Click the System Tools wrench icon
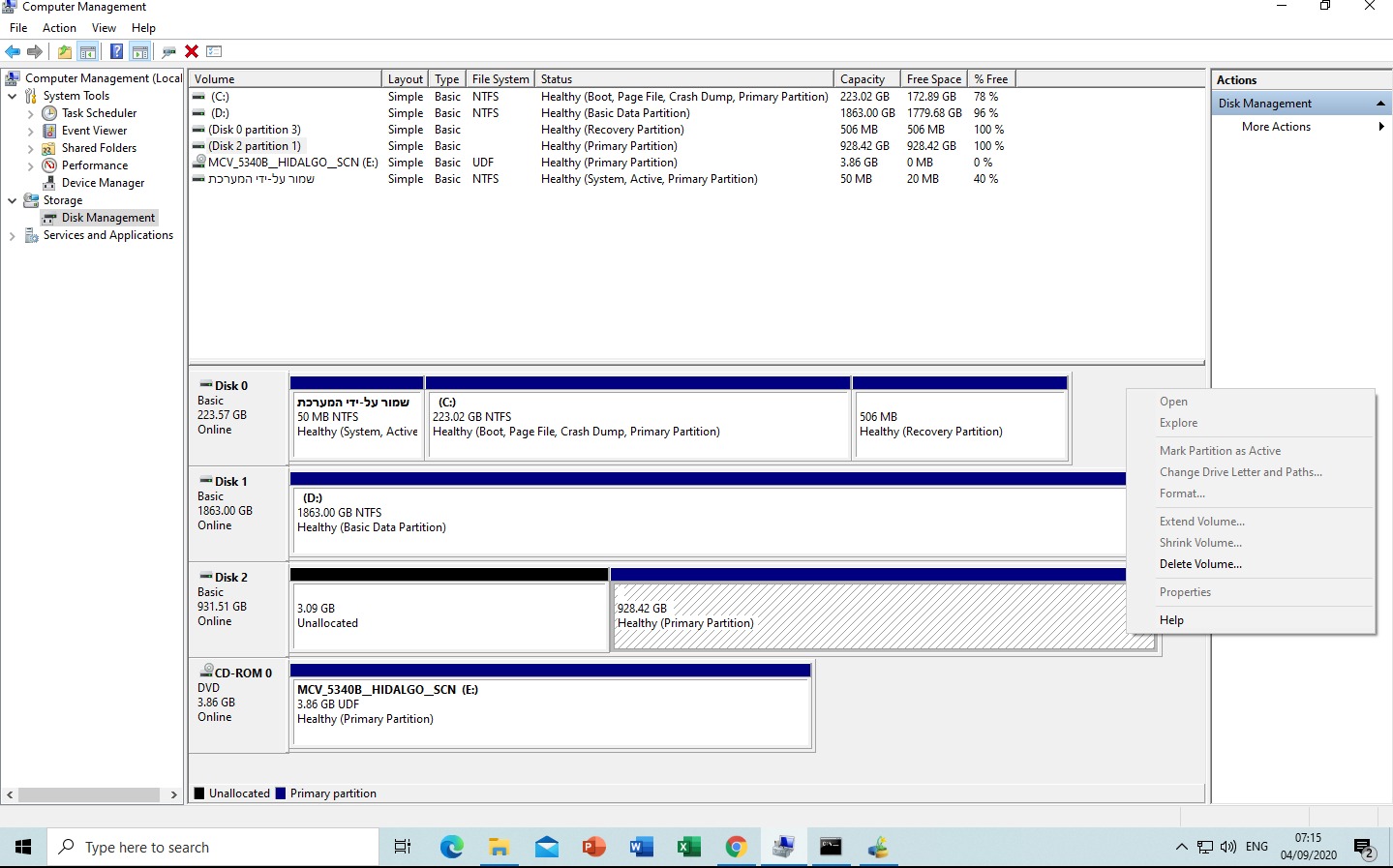Image resolution: width=1393 pixels, height=868 pixels. [x=31, y=96]
